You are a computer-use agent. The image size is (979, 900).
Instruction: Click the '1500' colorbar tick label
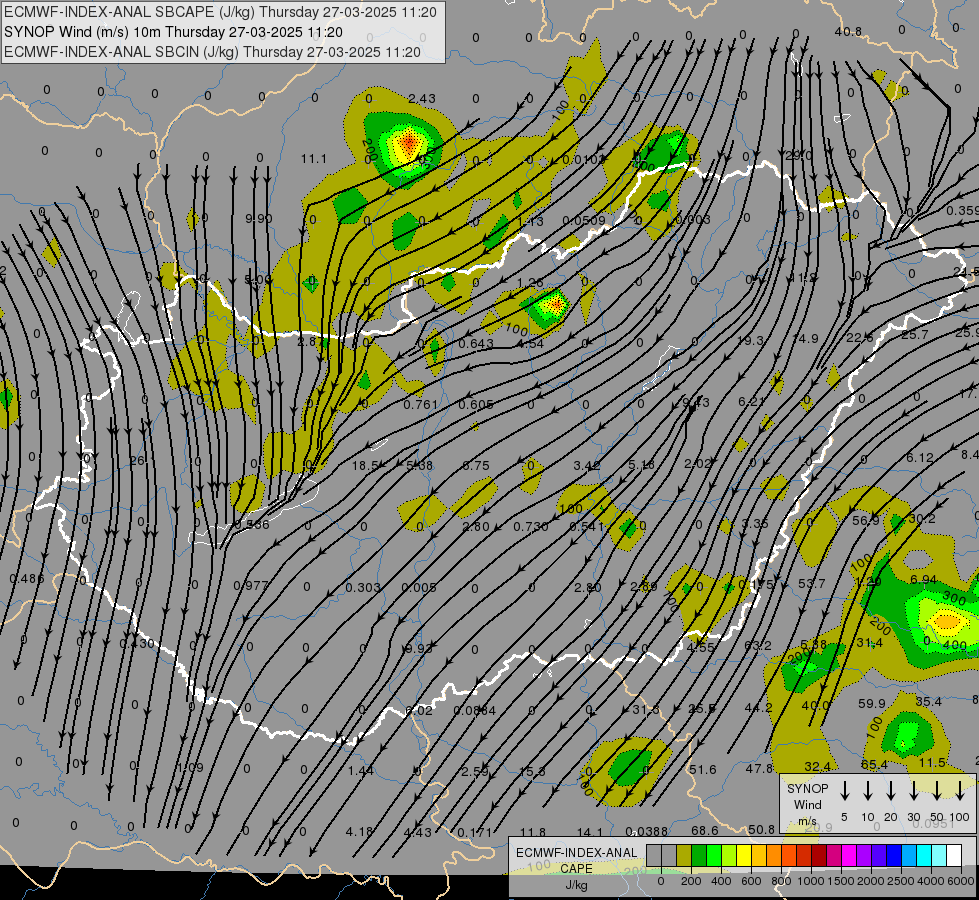click(841, 881)
